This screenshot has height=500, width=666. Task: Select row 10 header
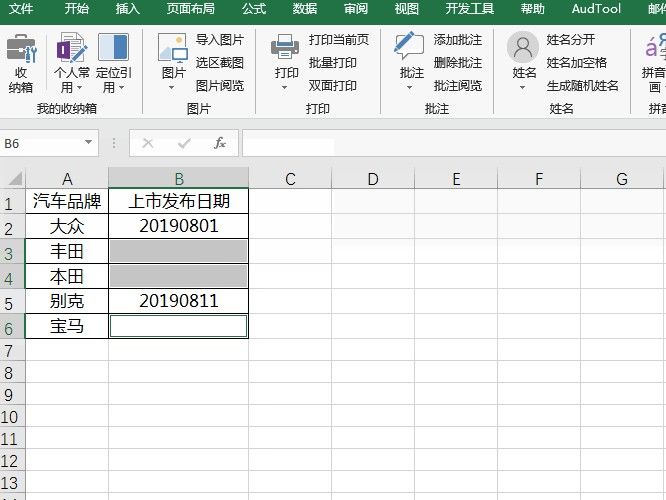tap(12, 416)
